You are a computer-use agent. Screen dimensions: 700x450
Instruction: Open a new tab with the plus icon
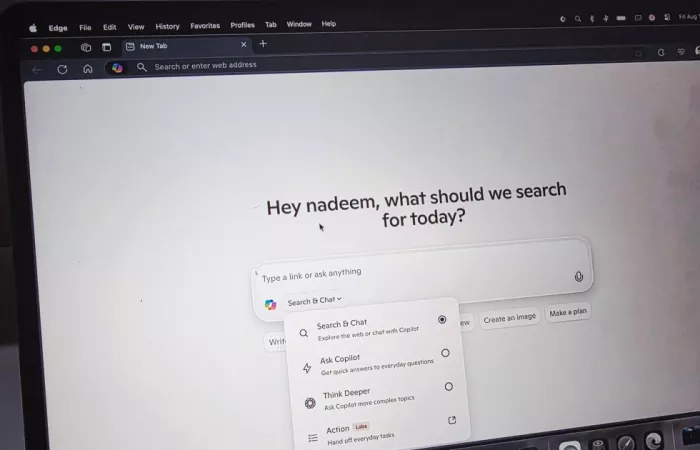[x=263, y=44]
